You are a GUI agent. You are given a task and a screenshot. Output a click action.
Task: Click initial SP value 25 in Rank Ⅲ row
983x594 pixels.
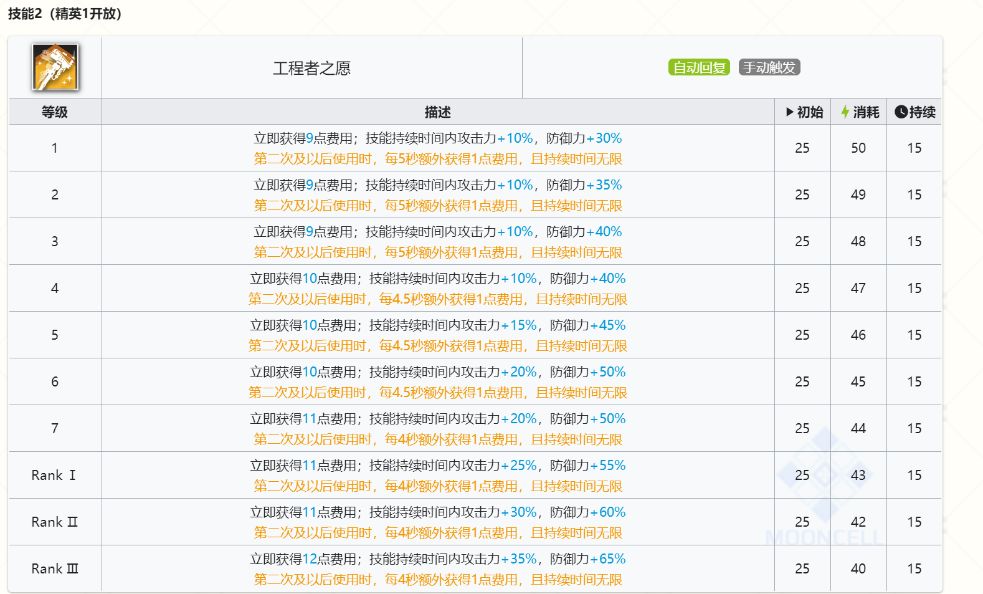click(x=802, y=568)
